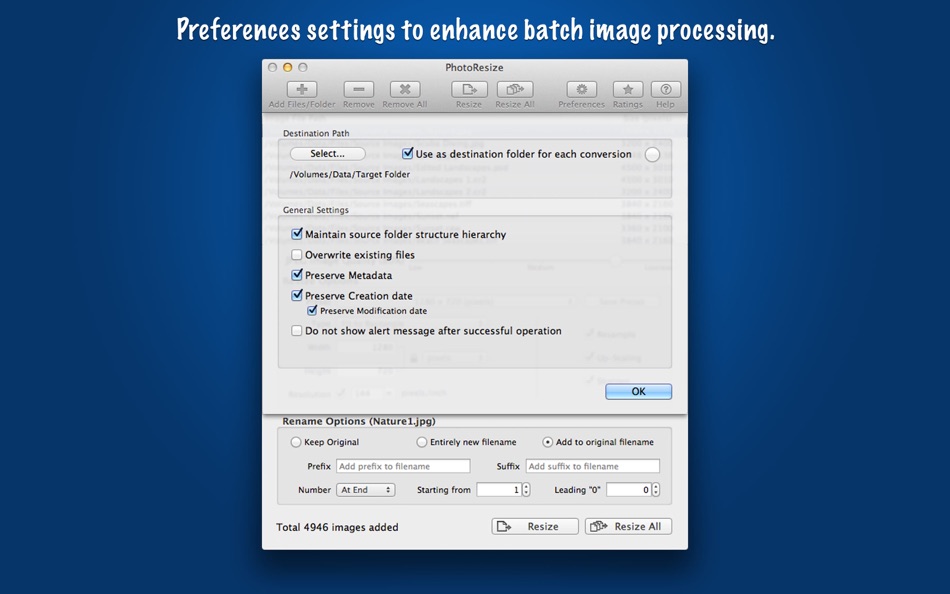Toggle Maintain source folder structure hierarchy
This screenshot has width=950, height=594.
click(x=297, y=234)
